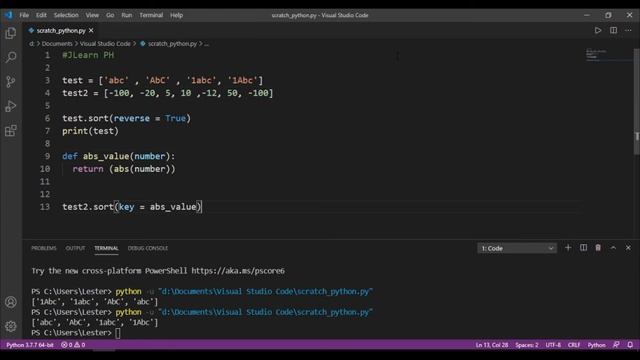Image resolution: width=640 pixels, height=360 pixels.
Task: Switch to the OUTPUT tab
Action: (x=75, y=248)
